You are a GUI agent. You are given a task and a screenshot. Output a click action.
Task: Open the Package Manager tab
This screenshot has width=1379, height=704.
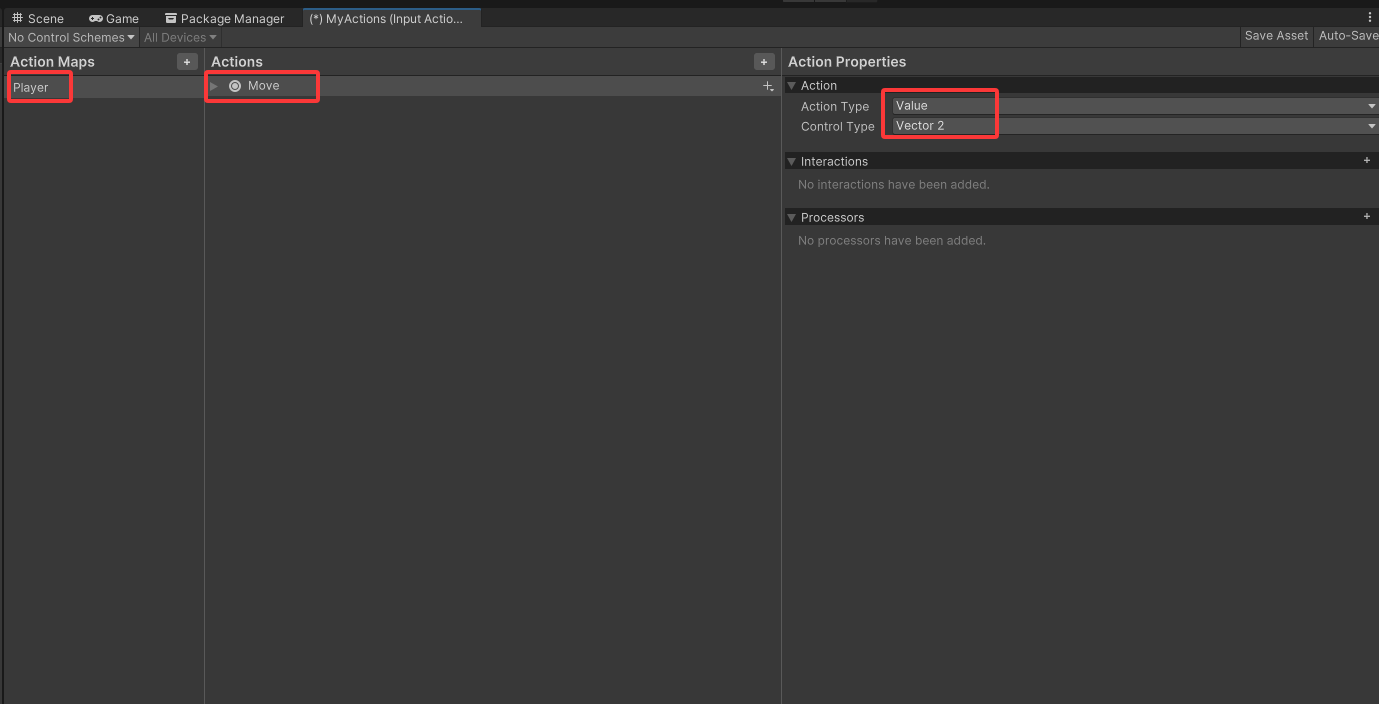224,18
